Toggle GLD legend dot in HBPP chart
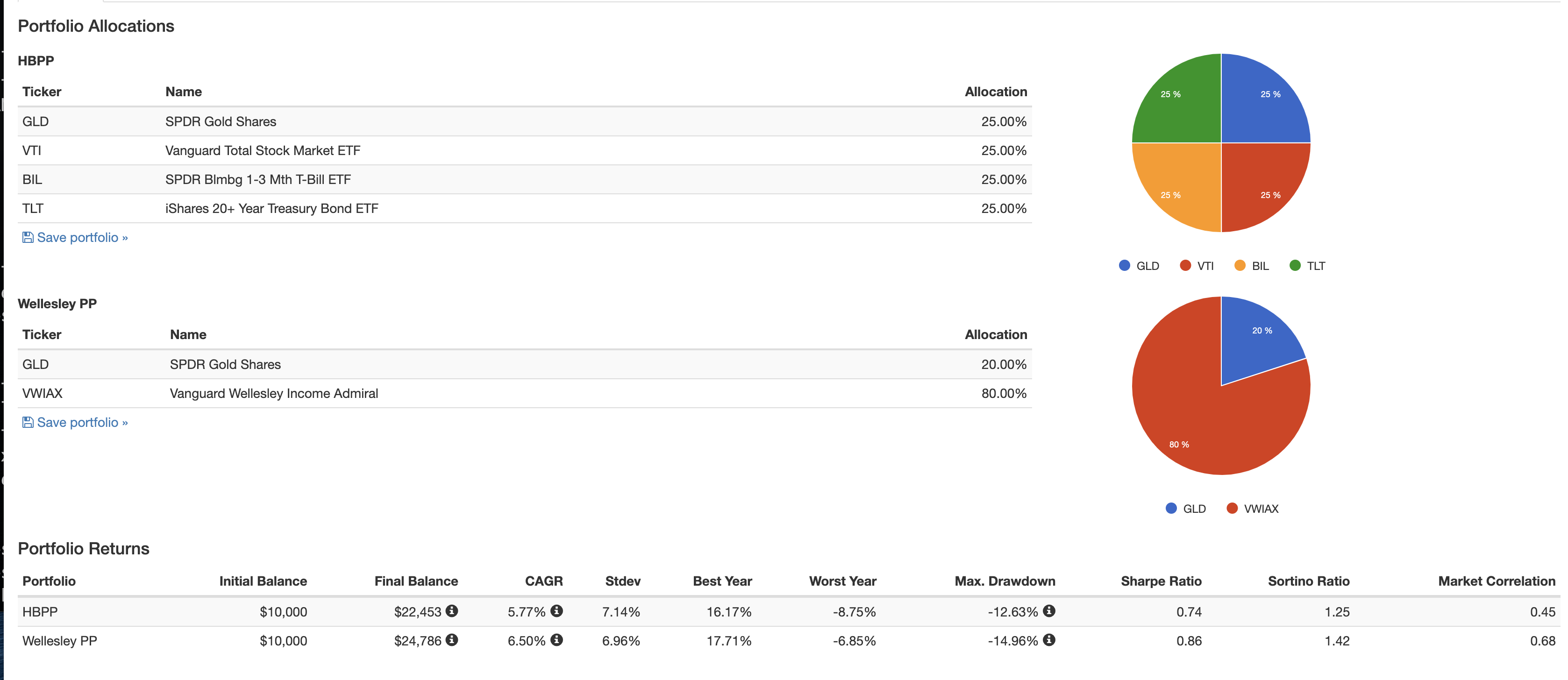Viewport: 1568px width, 680px height. tap(1124, 265)
